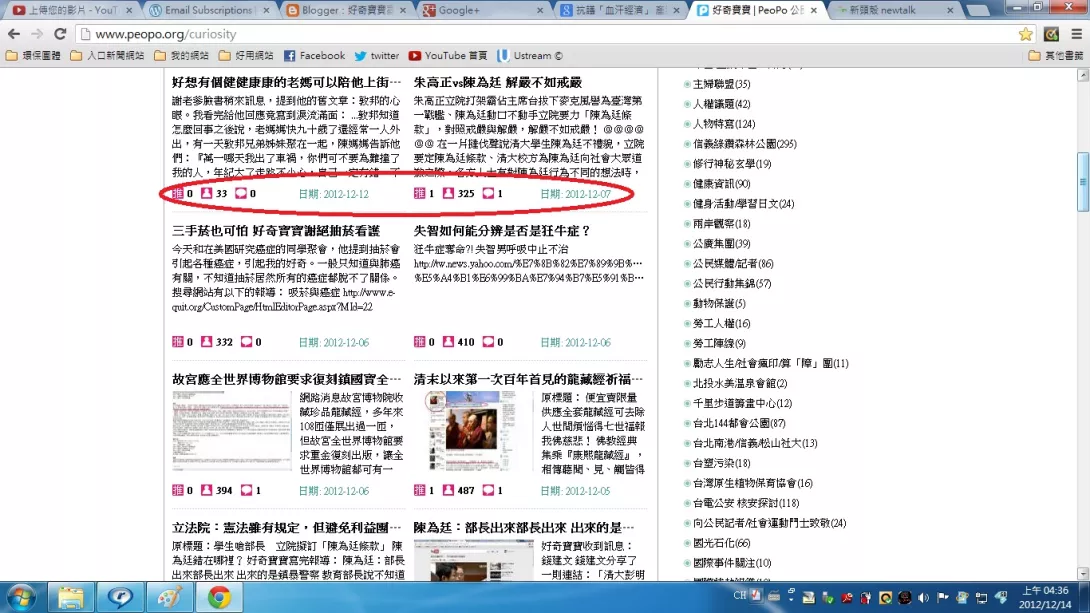Select category 國光石化(66)
The width and height of the screenshot is (1090, 613).
click(x=722, y=543)
